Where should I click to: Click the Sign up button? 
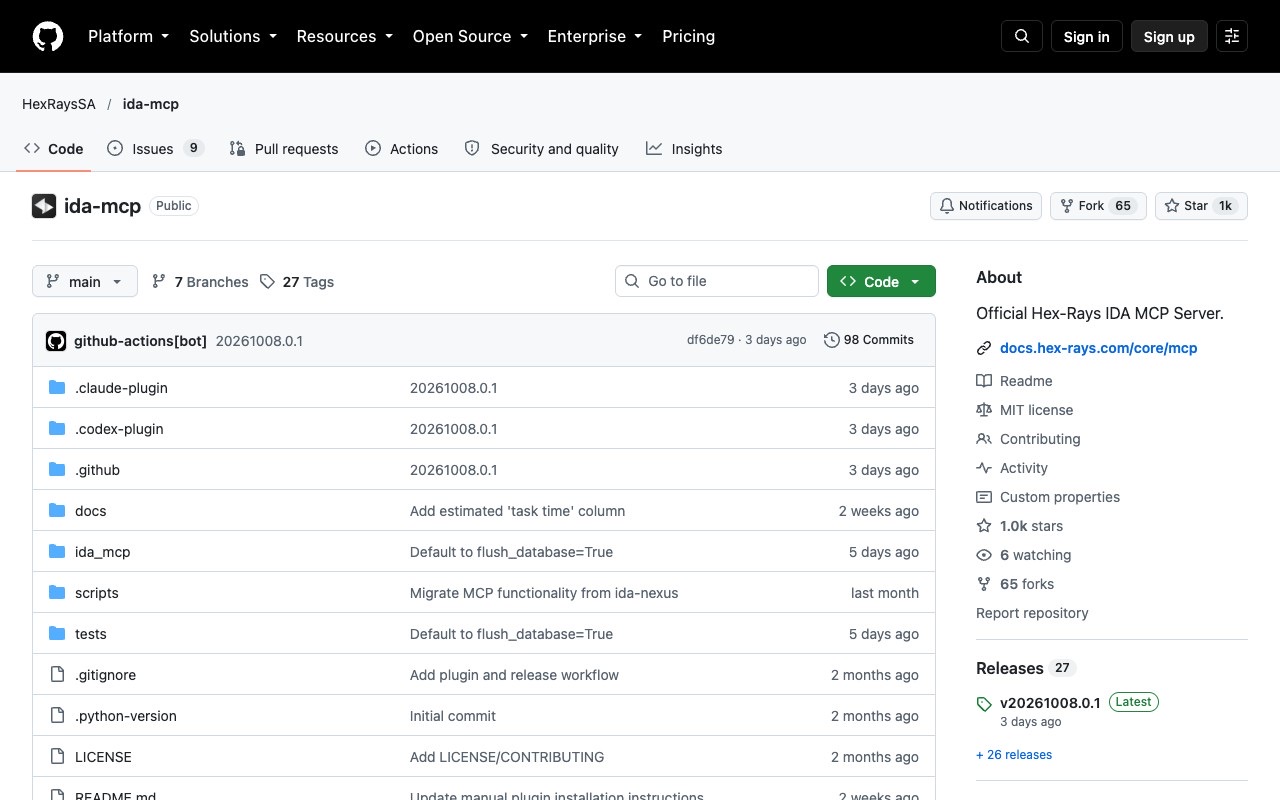point(1169,36)
